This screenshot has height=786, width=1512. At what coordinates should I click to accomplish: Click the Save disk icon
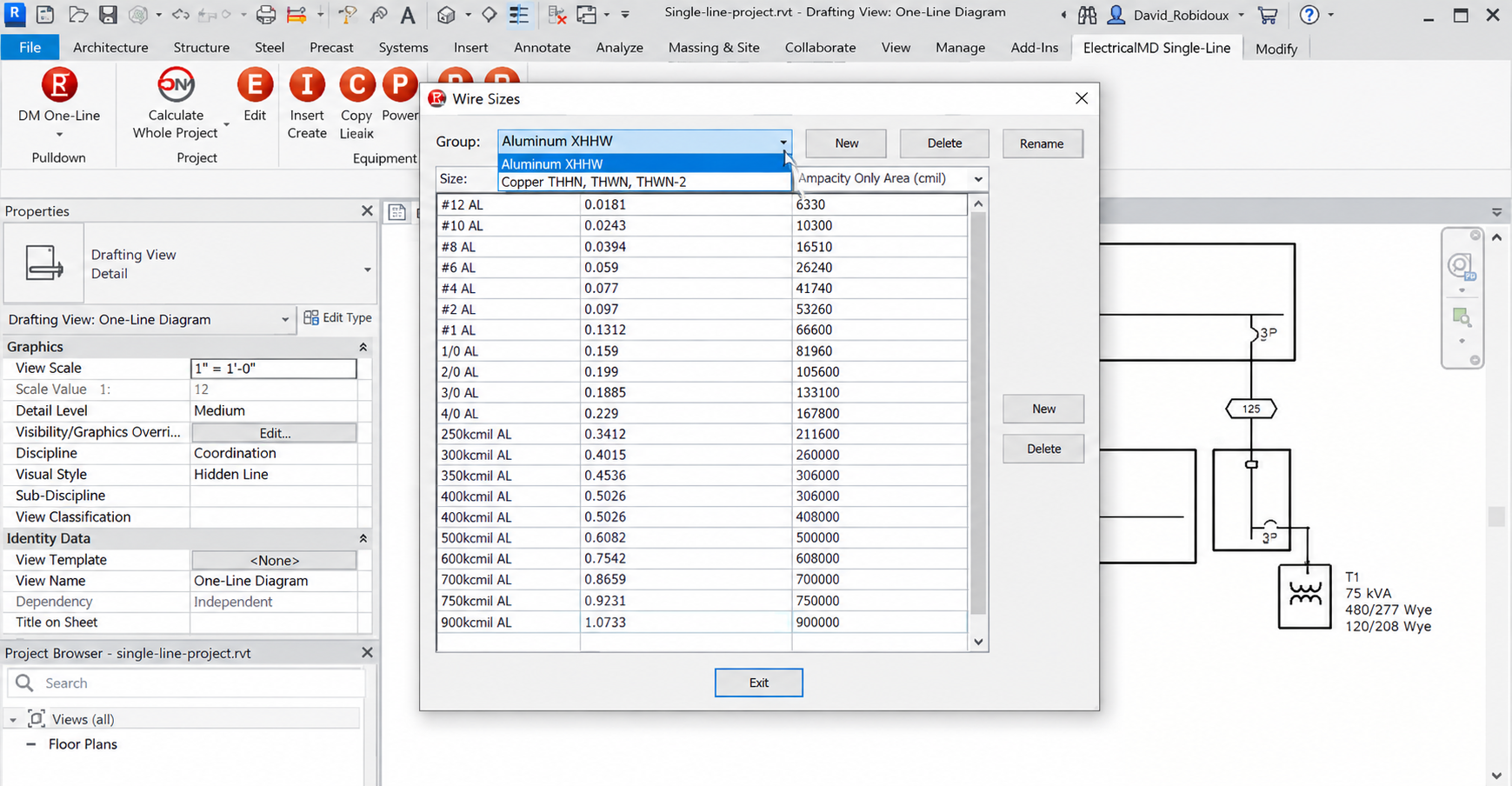108,15
